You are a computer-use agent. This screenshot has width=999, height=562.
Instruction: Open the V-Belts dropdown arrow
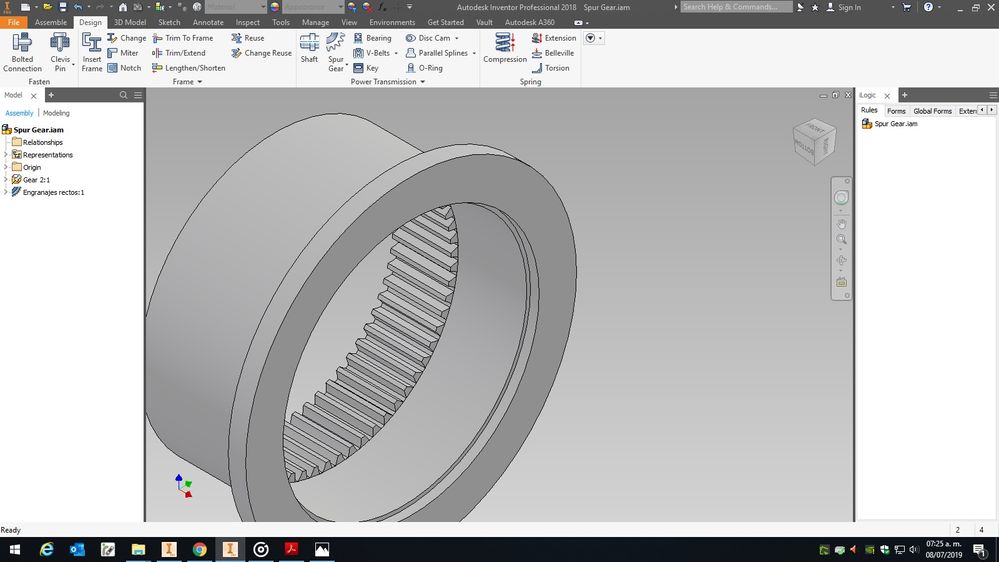click(396, 54)
